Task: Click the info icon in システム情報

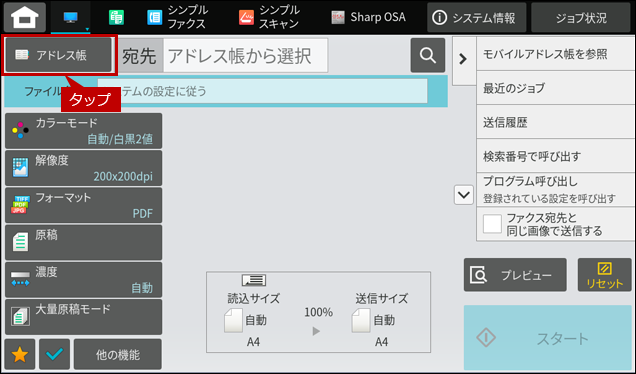Action: click(440, 17)
